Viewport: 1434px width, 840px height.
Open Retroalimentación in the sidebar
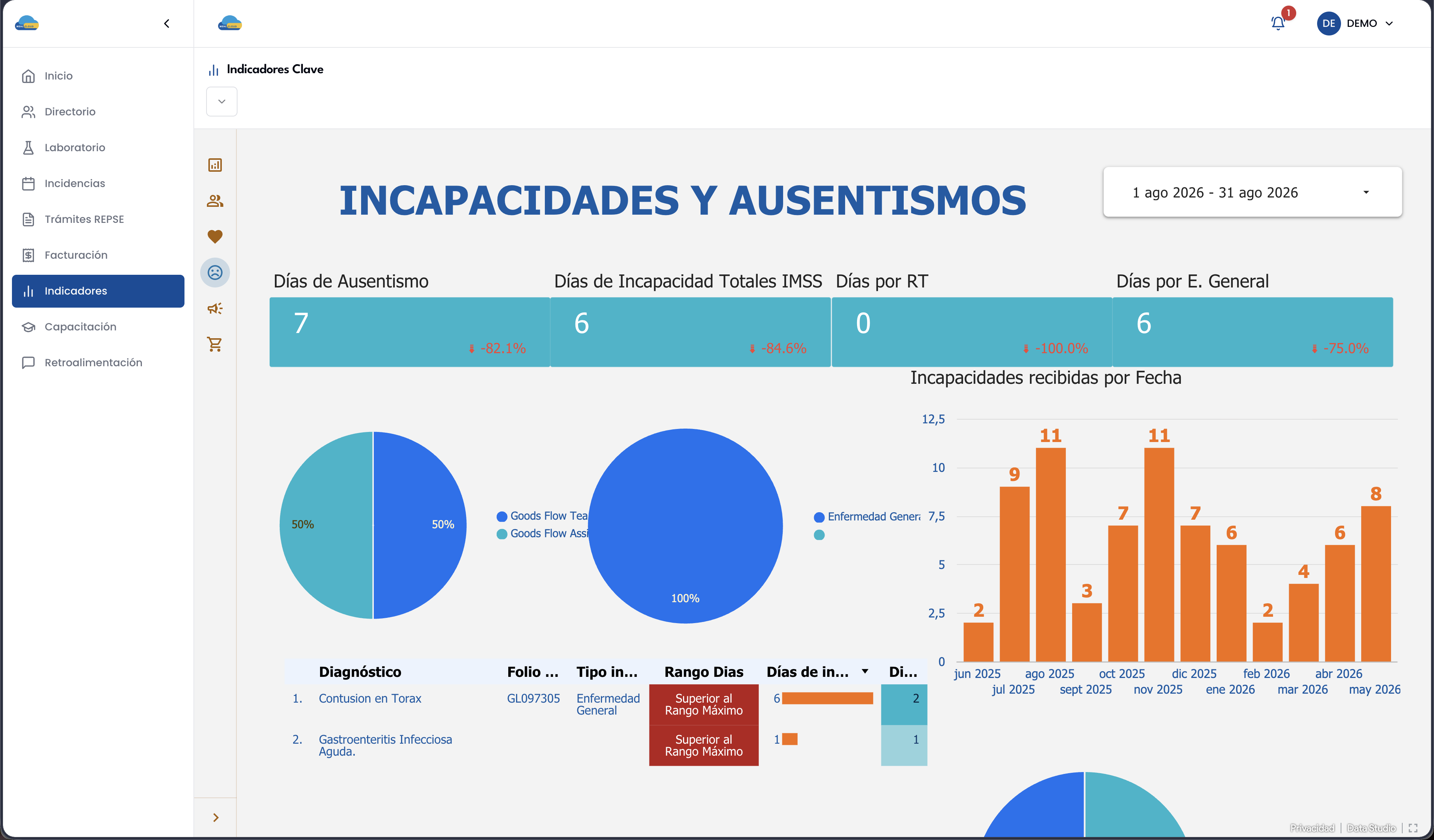98,362
